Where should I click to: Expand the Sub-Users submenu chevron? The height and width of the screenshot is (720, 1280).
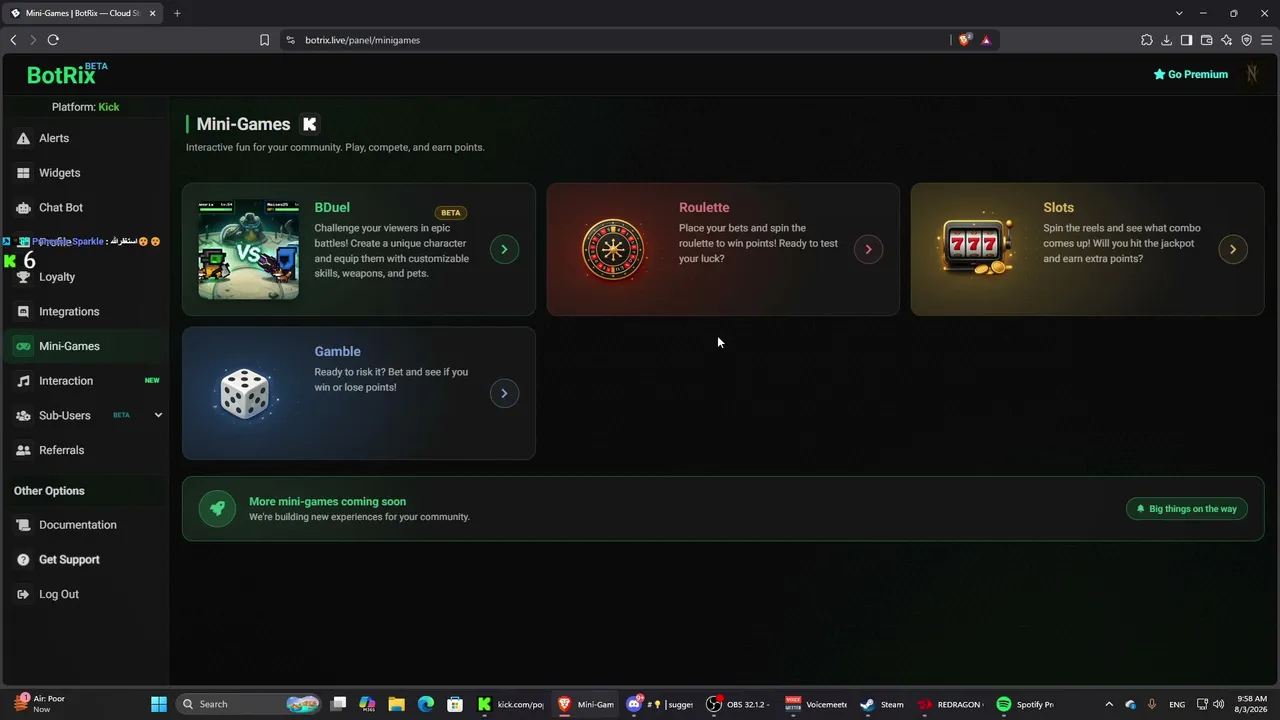pyautogui.click(x=158, y=415)
